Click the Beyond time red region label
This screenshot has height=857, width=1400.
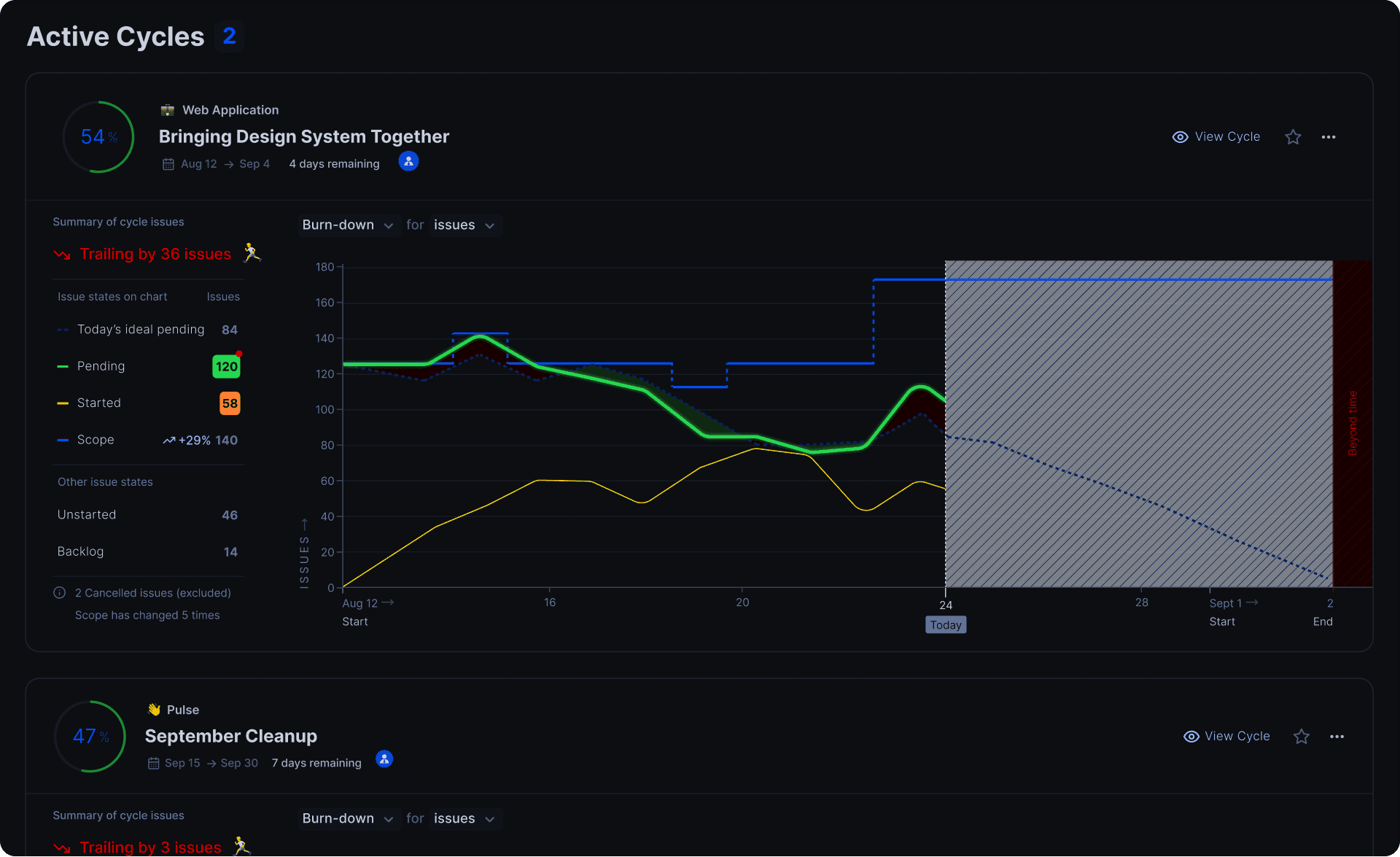1353,423
